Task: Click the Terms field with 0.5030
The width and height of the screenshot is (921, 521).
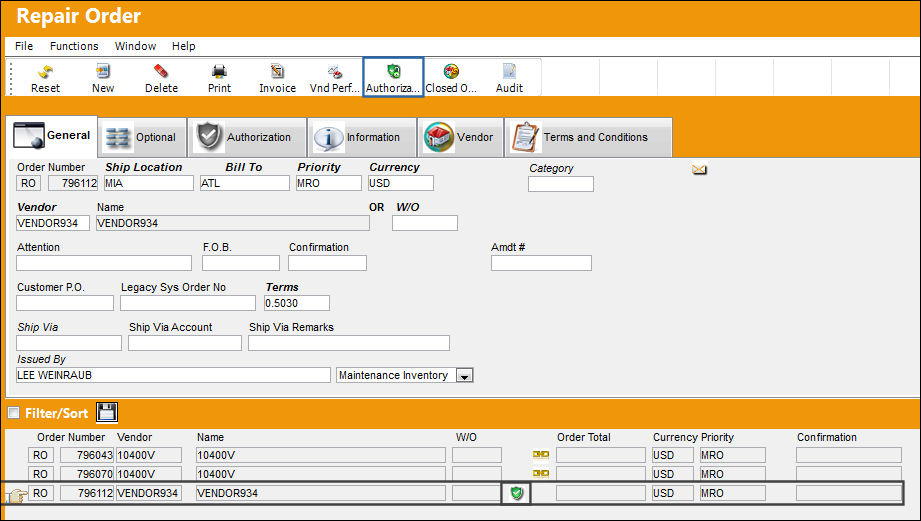Action: coord(297,303)
